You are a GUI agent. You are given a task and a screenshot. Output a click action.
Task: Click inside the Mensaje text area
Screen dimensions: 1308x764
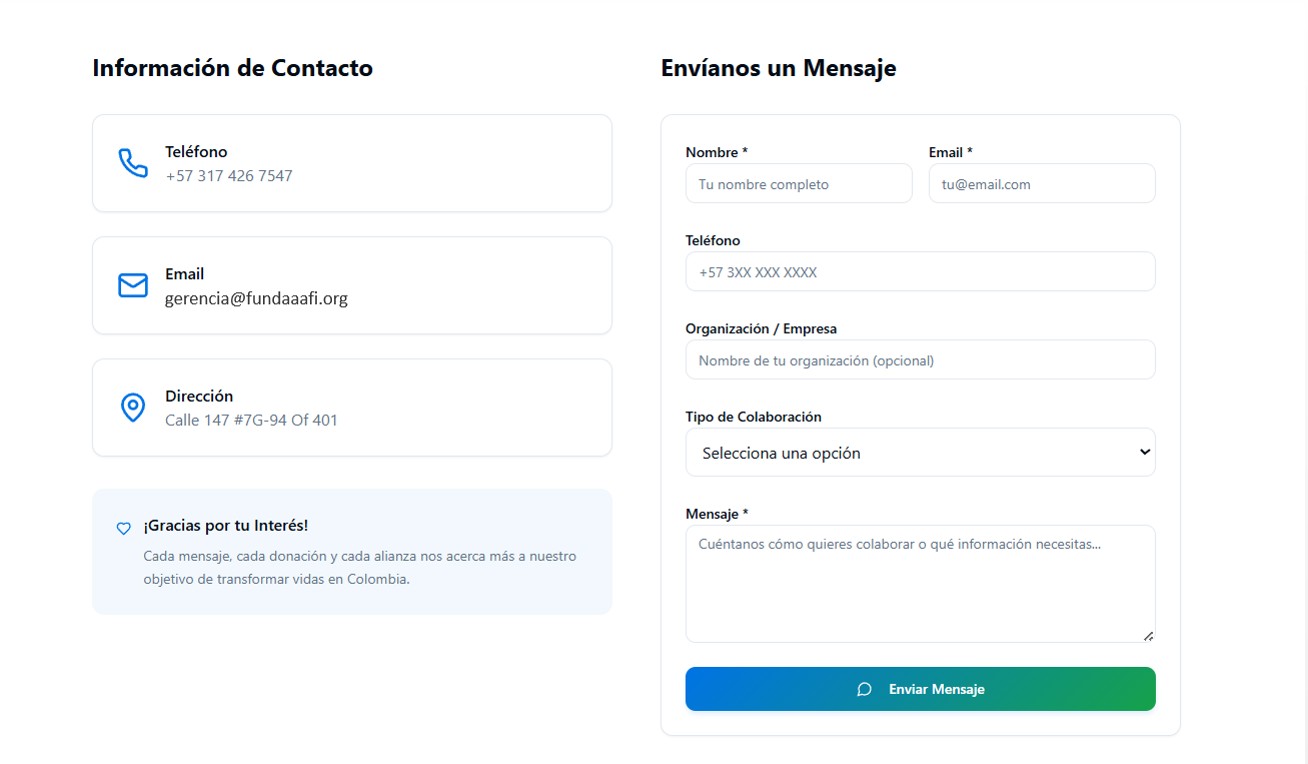(x=920, y=584)
